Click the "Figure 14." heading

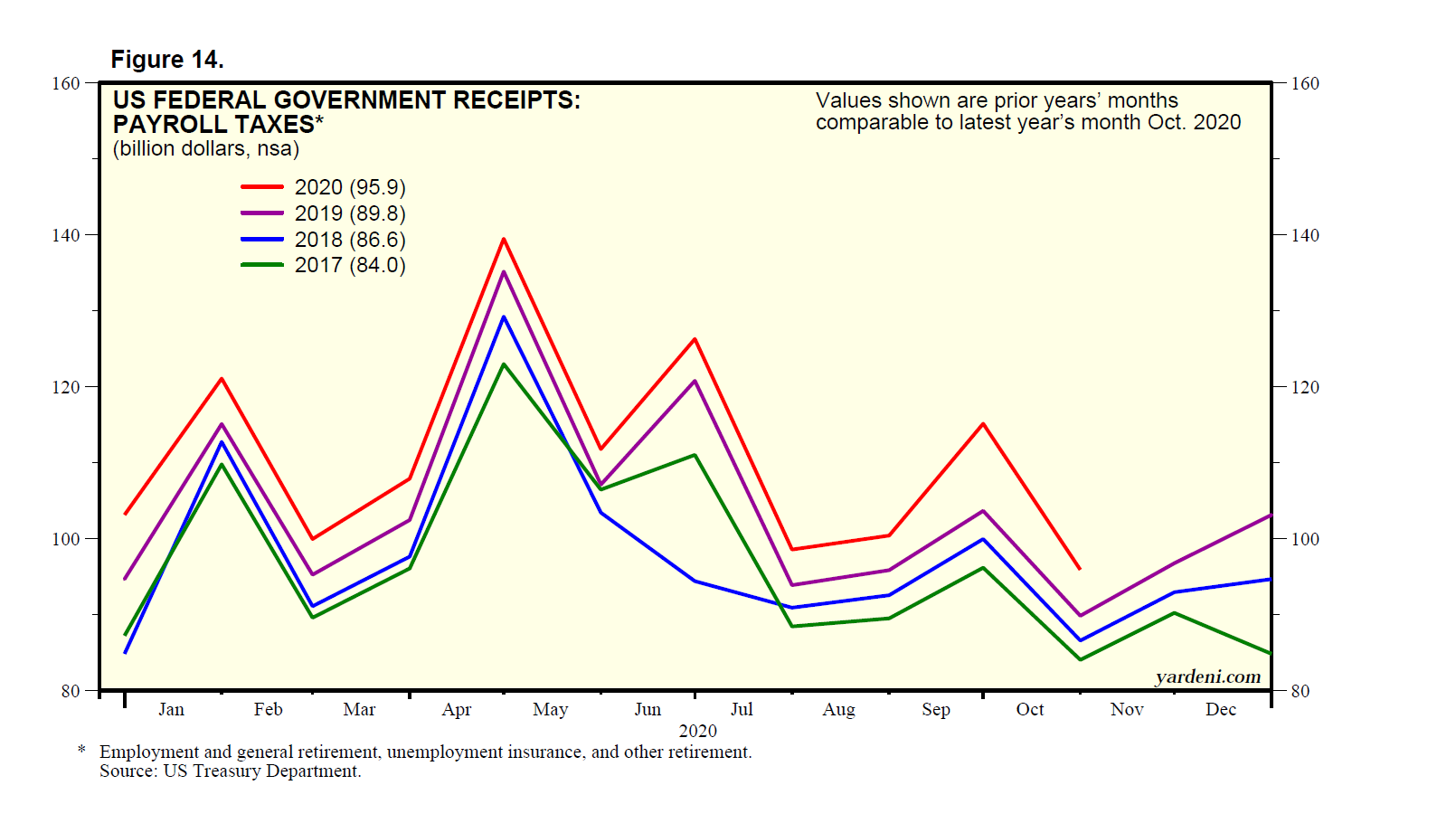point(167,60)
